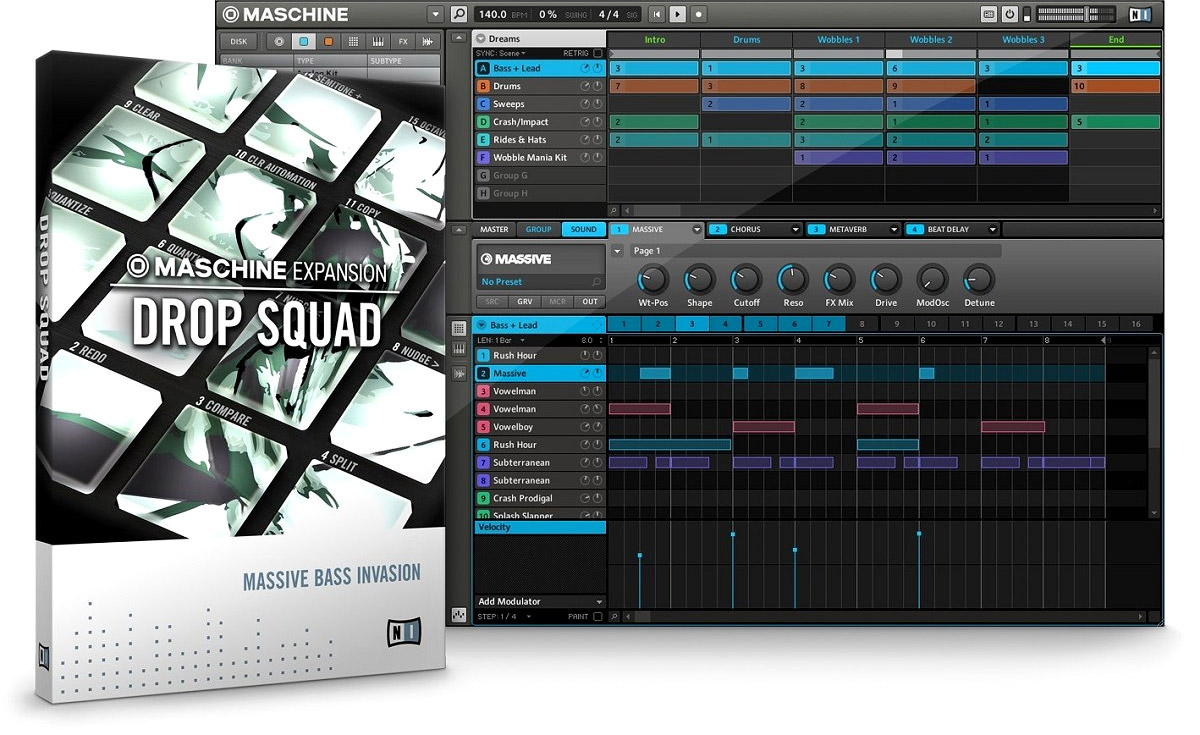Select the Projects browser filter icon
This screenshot has height=735, width=1200.
[277, 42]
